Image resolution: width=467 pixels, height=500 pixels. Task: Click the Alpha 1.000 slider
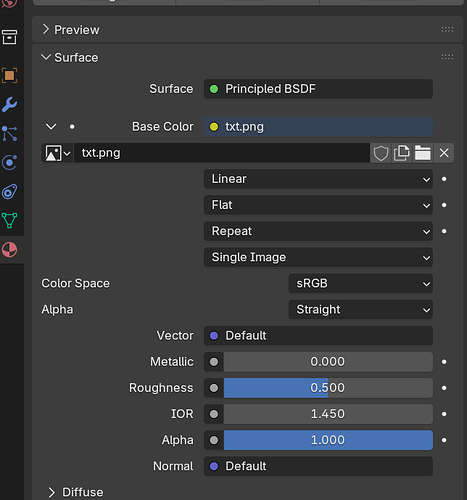point(328,440)
